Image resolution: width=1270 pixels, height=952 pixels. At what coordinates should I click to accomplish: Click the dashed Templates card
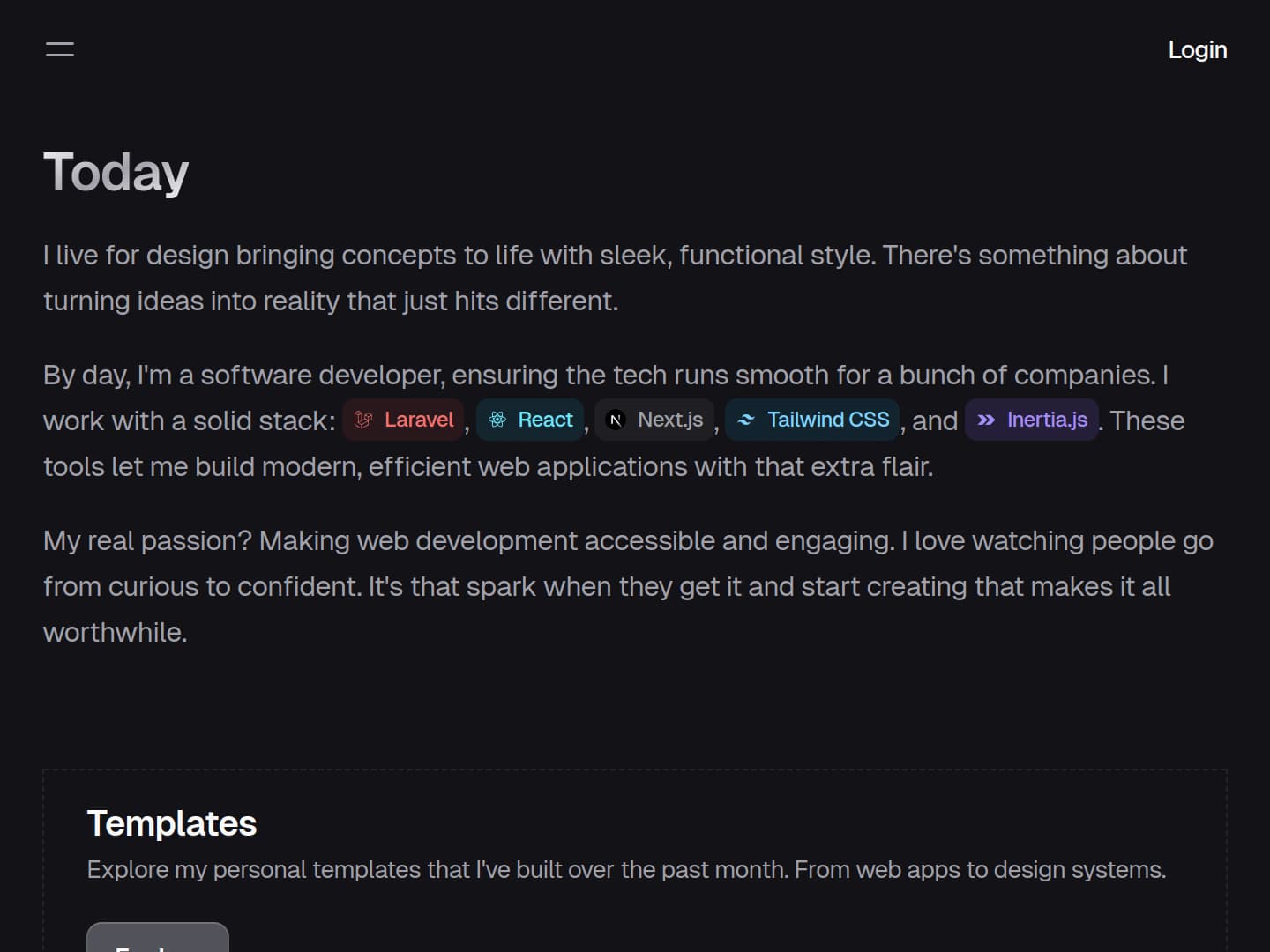tap(635, 860)
